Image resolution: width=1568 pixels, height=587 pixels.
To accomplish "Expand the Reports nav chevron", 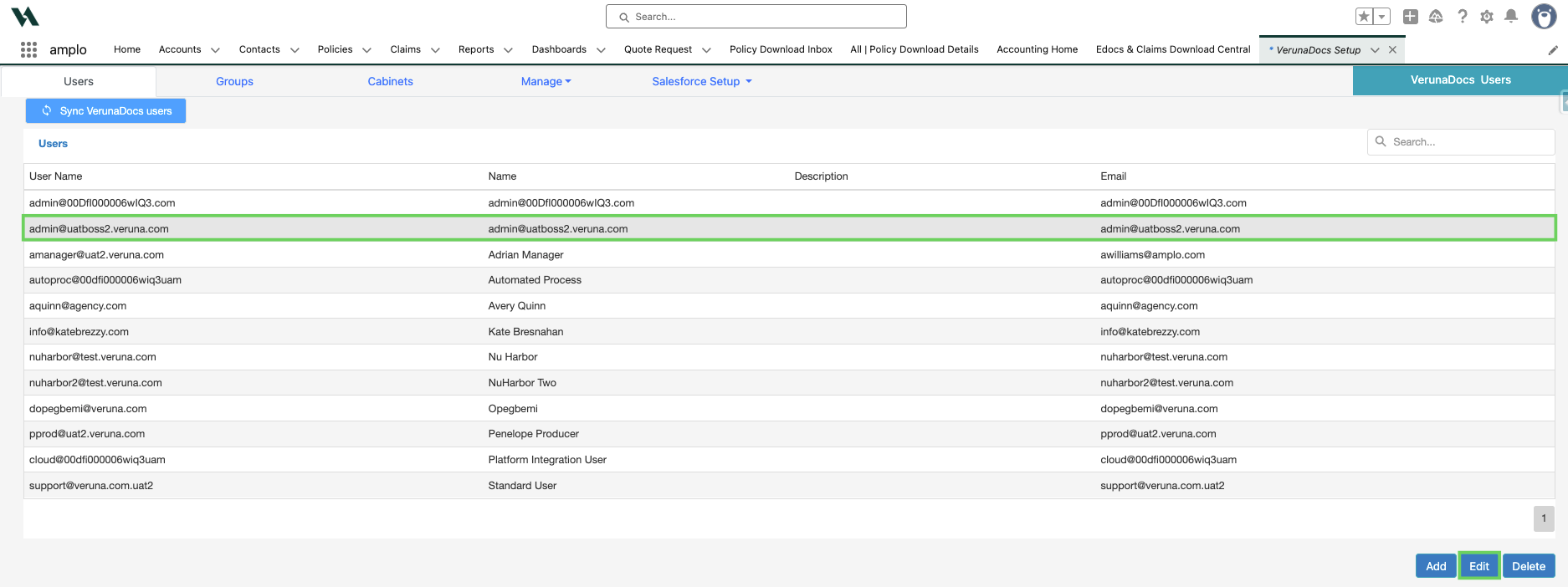I will 508,50.
